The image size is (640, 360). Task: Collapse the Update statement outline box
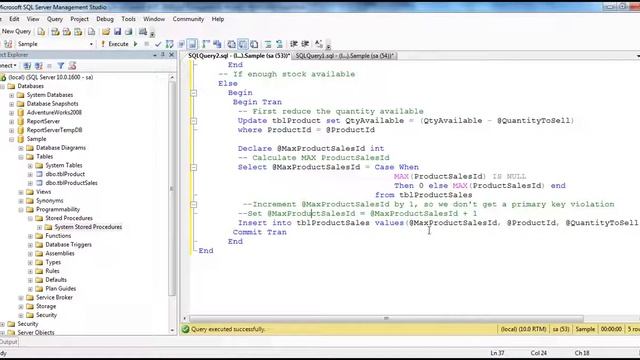(x=194, y=121)
